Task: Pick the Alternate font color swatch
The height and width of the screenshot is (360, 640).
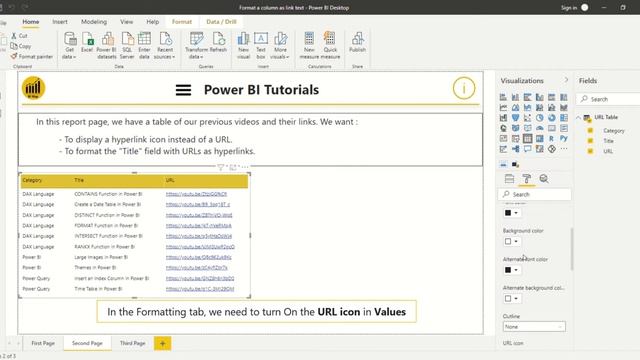Action: click(511, 270)
